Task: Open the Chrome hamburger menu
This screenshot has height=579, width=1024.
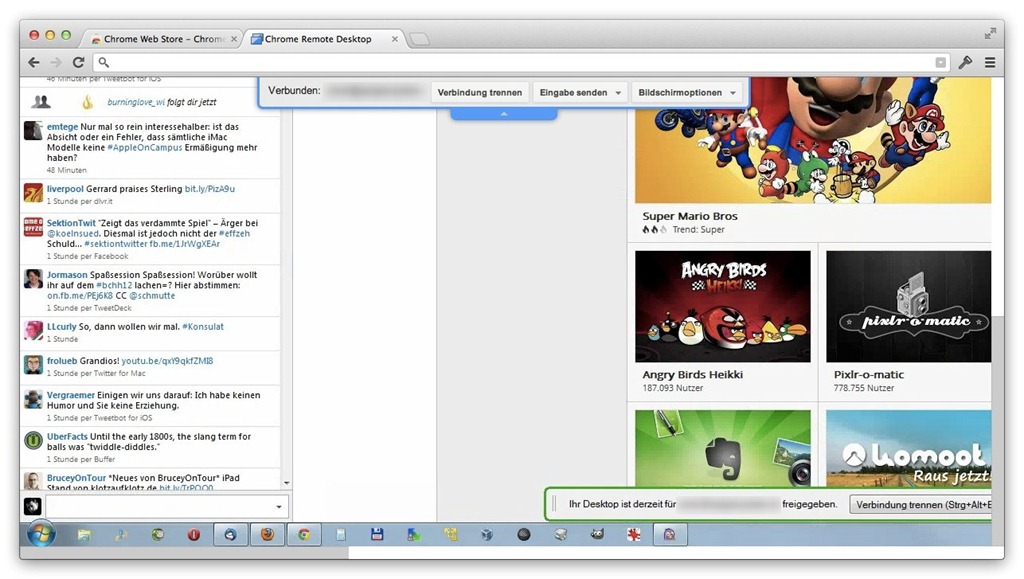Action: point(989,62)
